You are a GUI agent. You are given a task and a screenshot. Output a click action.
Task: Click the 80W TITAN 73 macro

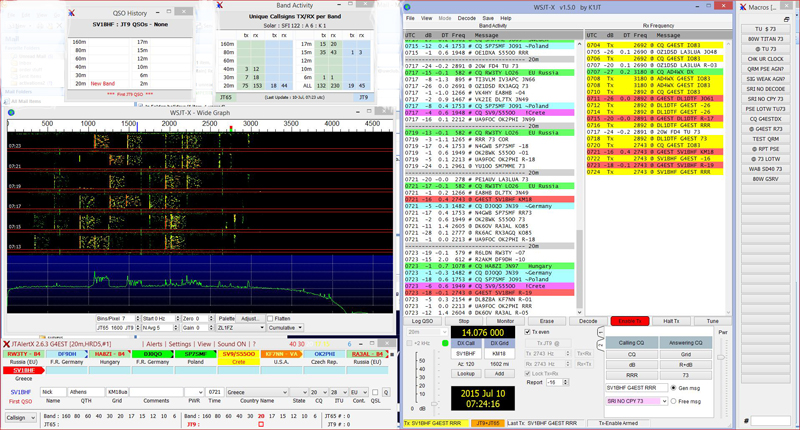767,39
